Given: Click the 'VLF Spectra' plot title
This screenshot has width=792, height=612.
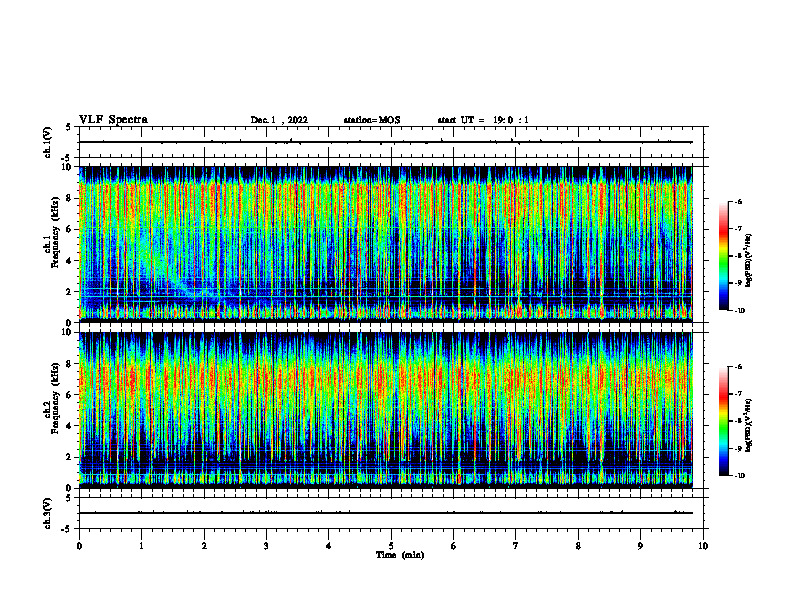Looking at the screenshot, I should pos(113,120).
